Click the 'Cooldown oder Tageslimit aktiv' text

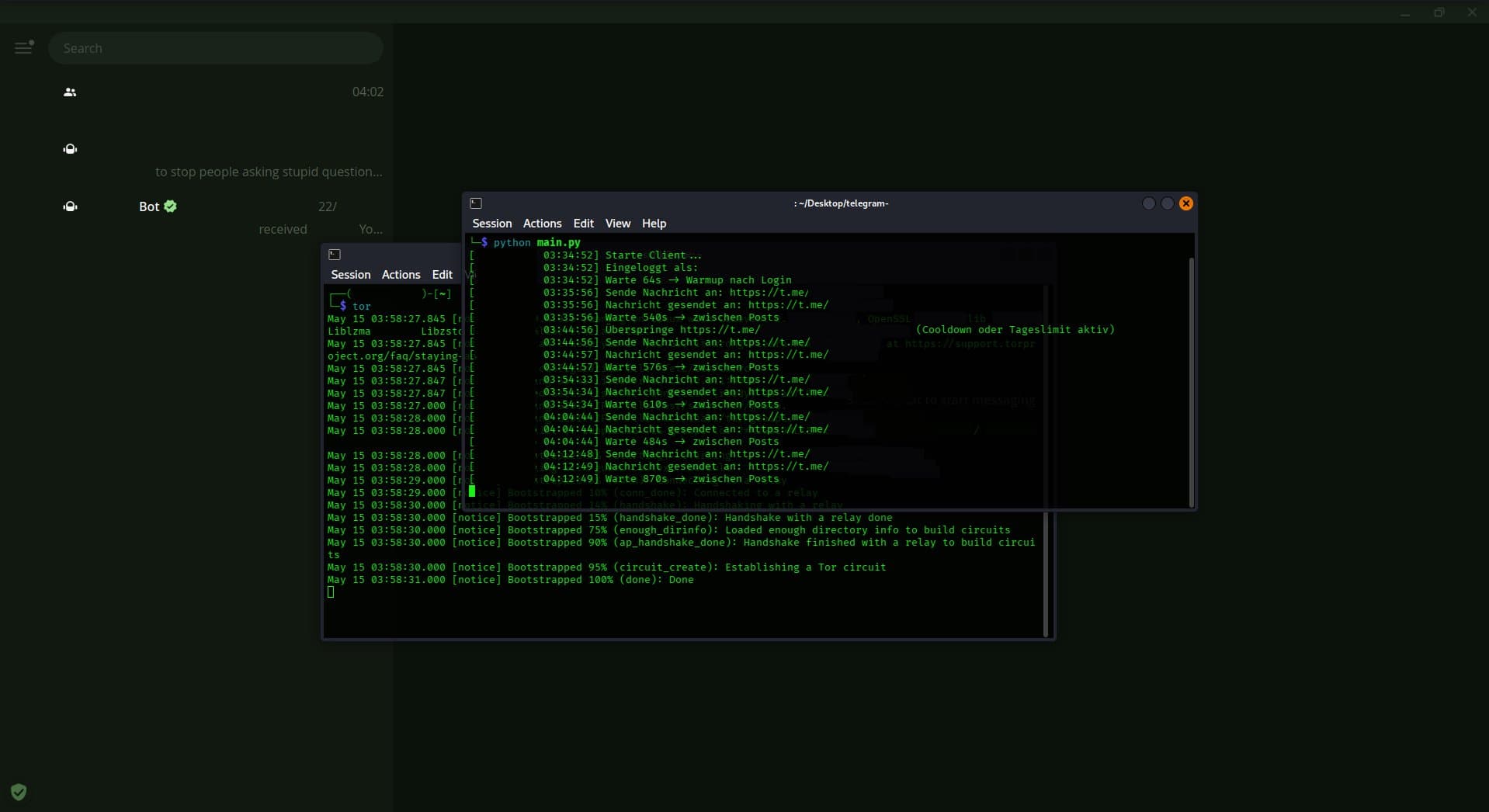pyautogui.click(x=1015, y=330)
